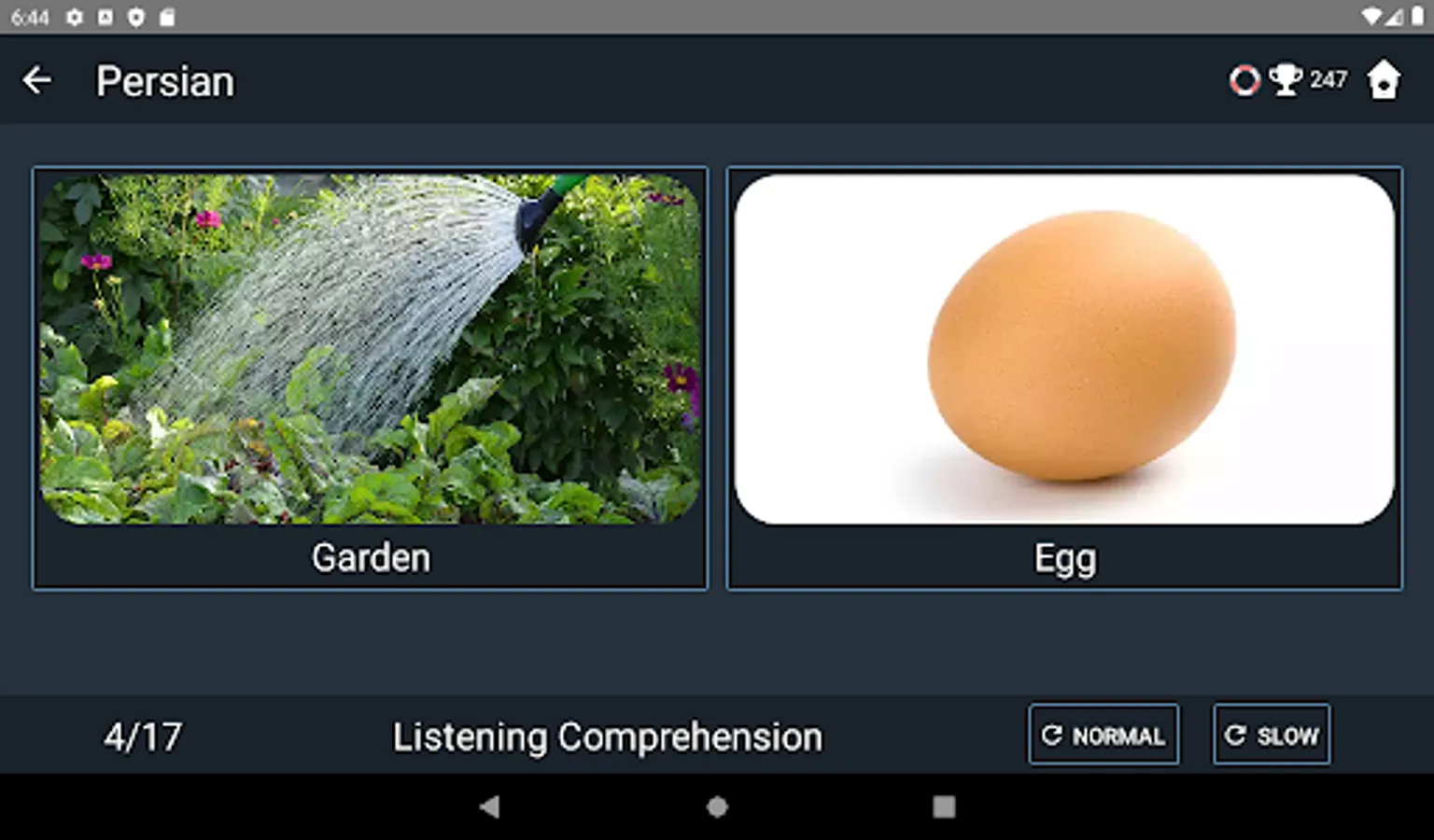Tap the Persian title in header
The width and height of the screenshot is (1434, 840).
click(165, 81)
